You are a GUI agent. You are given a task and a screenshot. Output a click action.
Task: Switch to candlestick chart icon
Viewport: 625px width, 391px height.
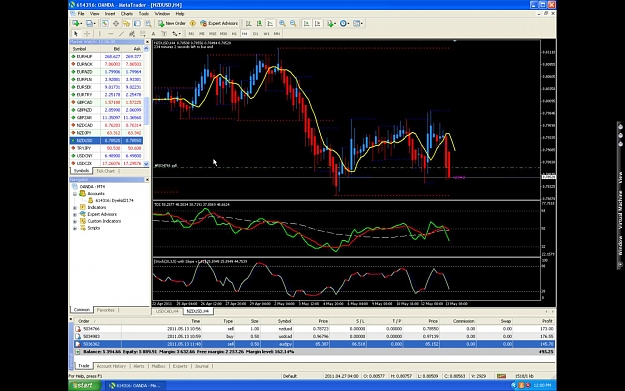[259, 24]
